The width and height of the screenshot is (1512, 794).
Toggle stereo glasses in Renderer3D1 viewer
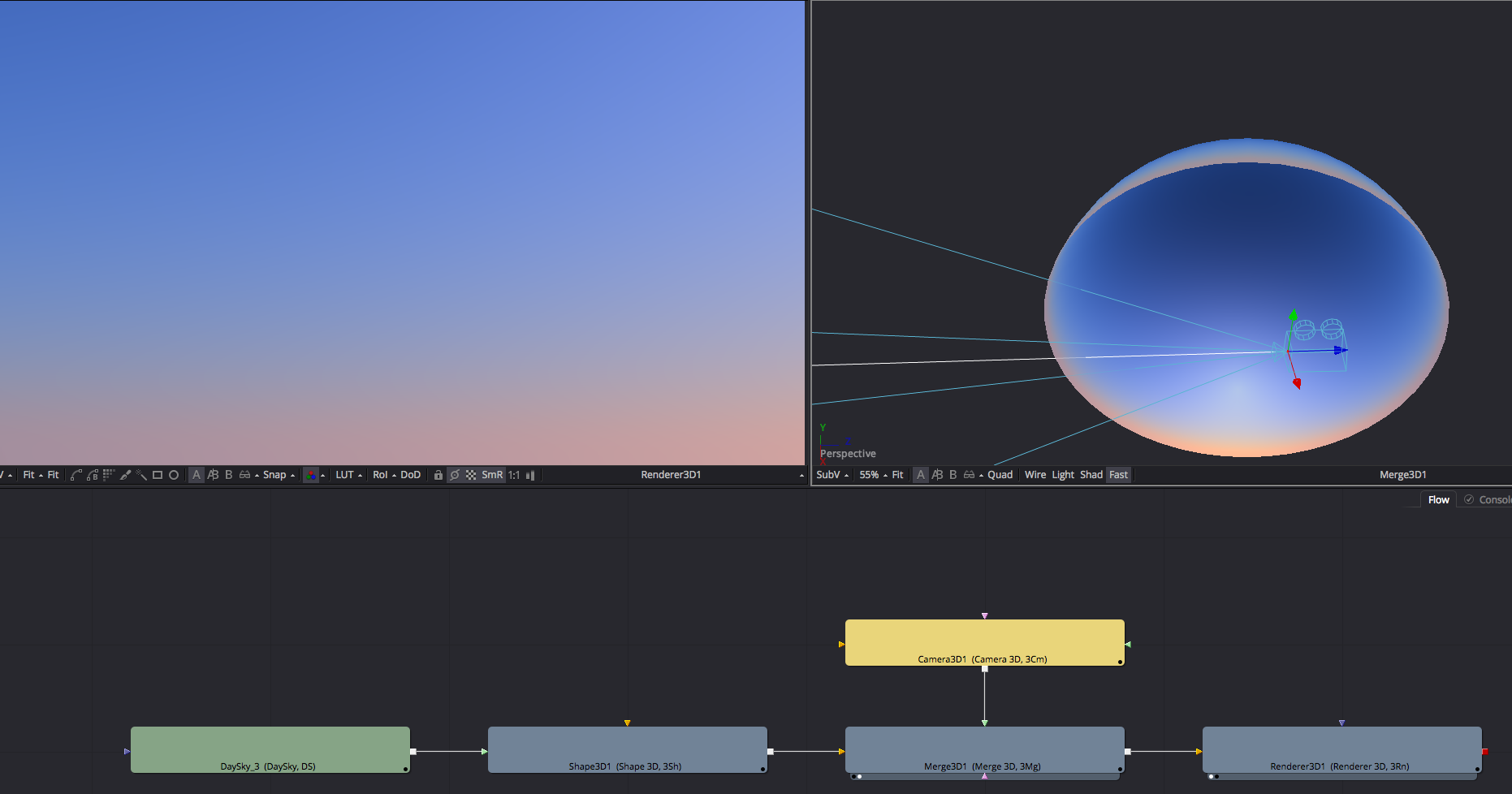(244, 475)
